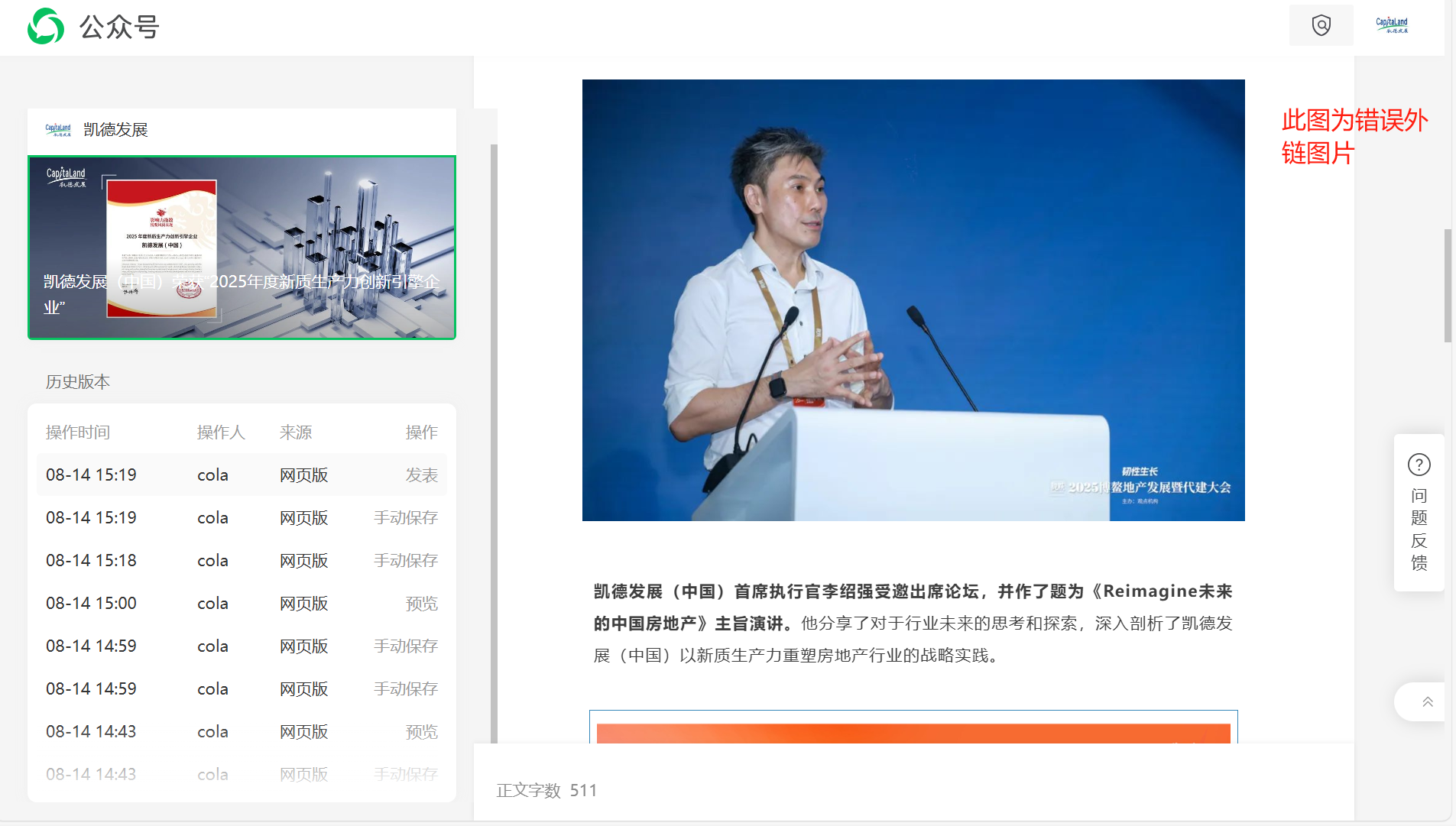
Task: Click the 操作 column header
Action: coord(422,432)
